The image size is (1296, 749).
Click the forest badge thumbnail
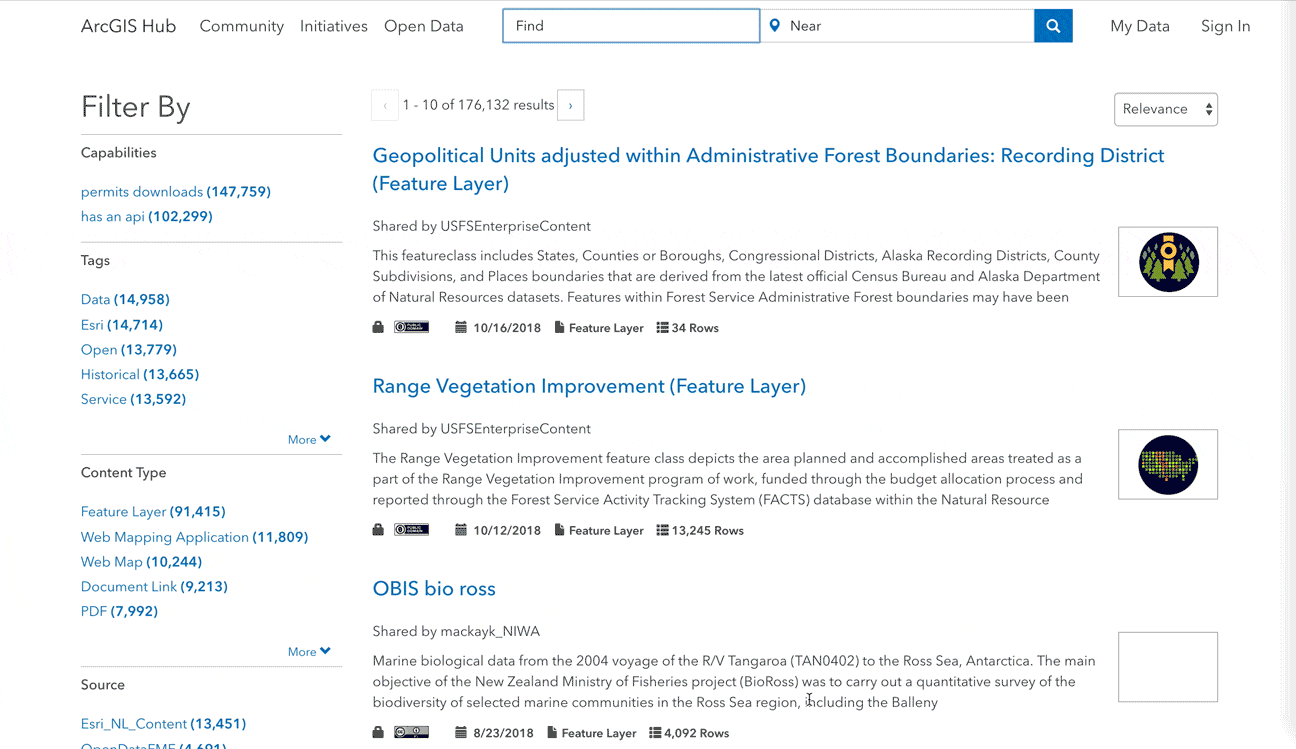(x=1167, y=261)
